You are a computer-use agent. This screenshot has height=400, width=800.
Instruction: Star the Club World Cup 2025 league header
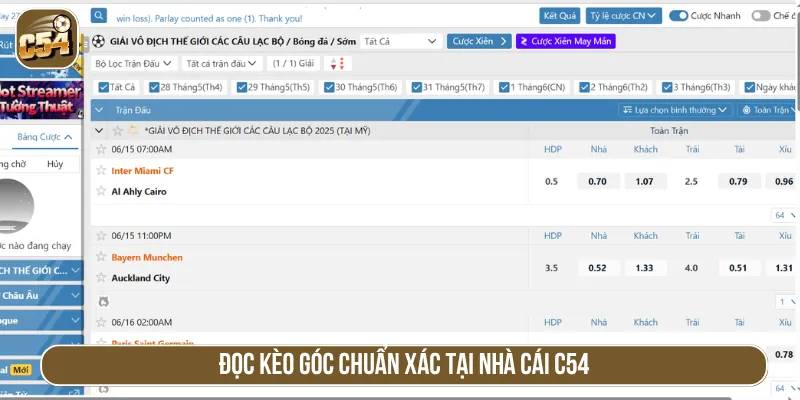(x=118, y=131)
